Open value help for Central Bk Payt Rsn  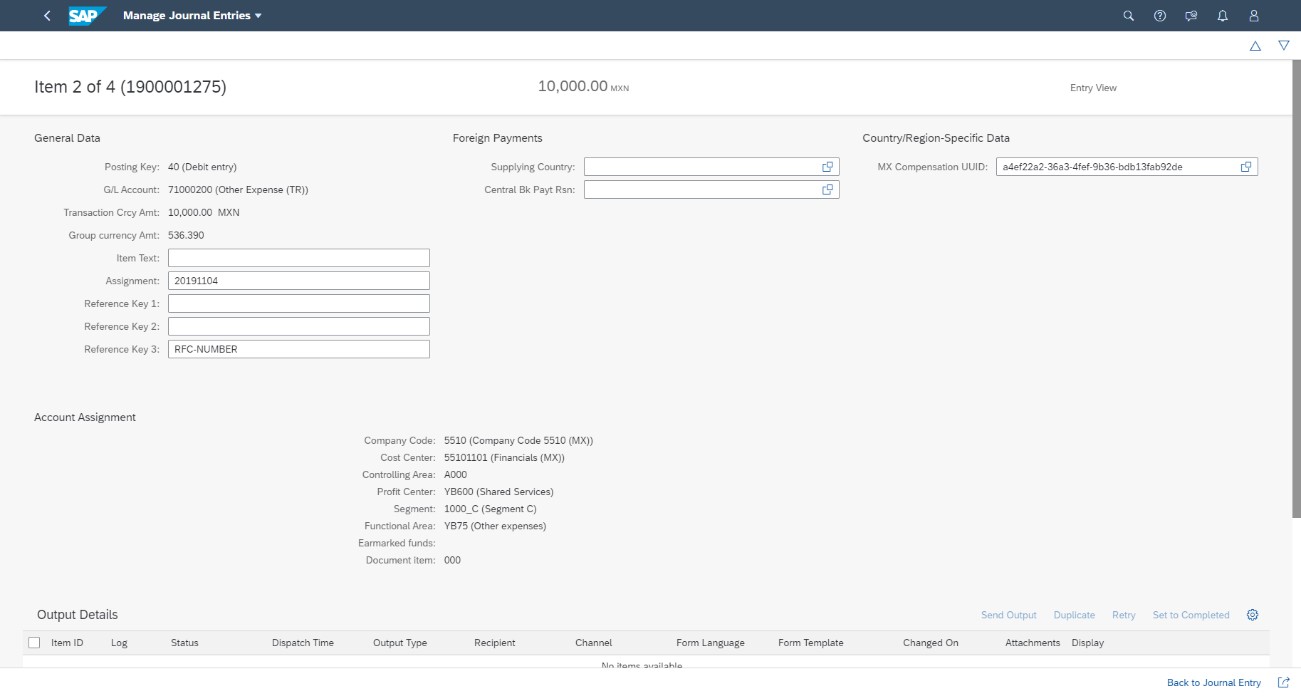point(828,190)
